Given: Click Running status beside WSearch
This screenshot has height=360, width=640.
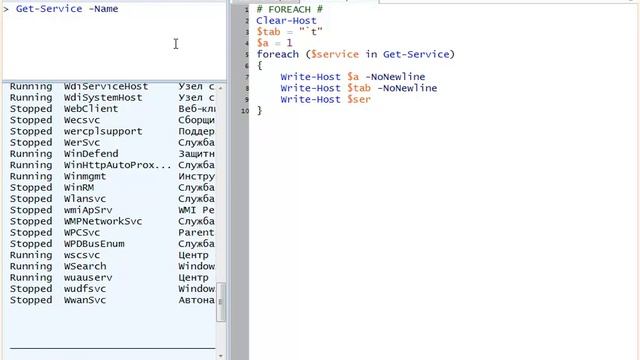Looking at the screenshot, I should point(31,266).
